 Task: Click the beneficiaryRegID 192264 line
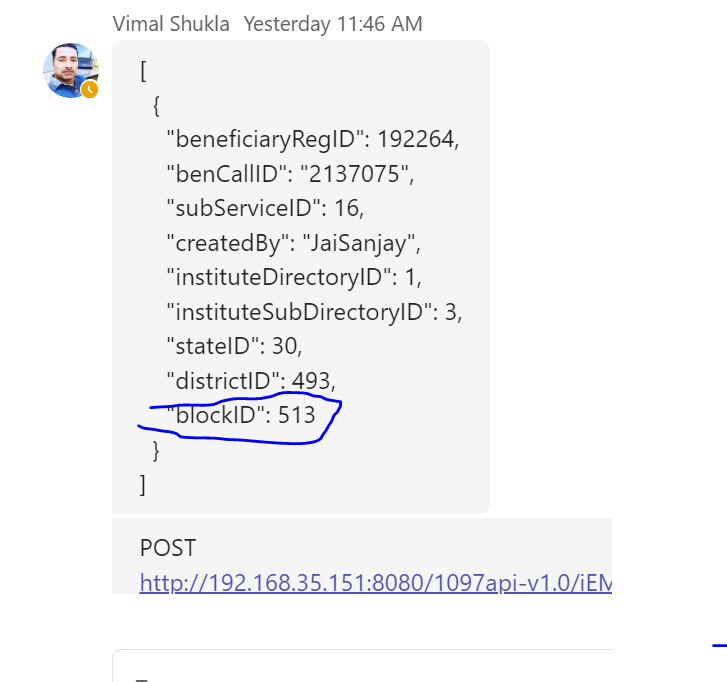pos(313,139)
